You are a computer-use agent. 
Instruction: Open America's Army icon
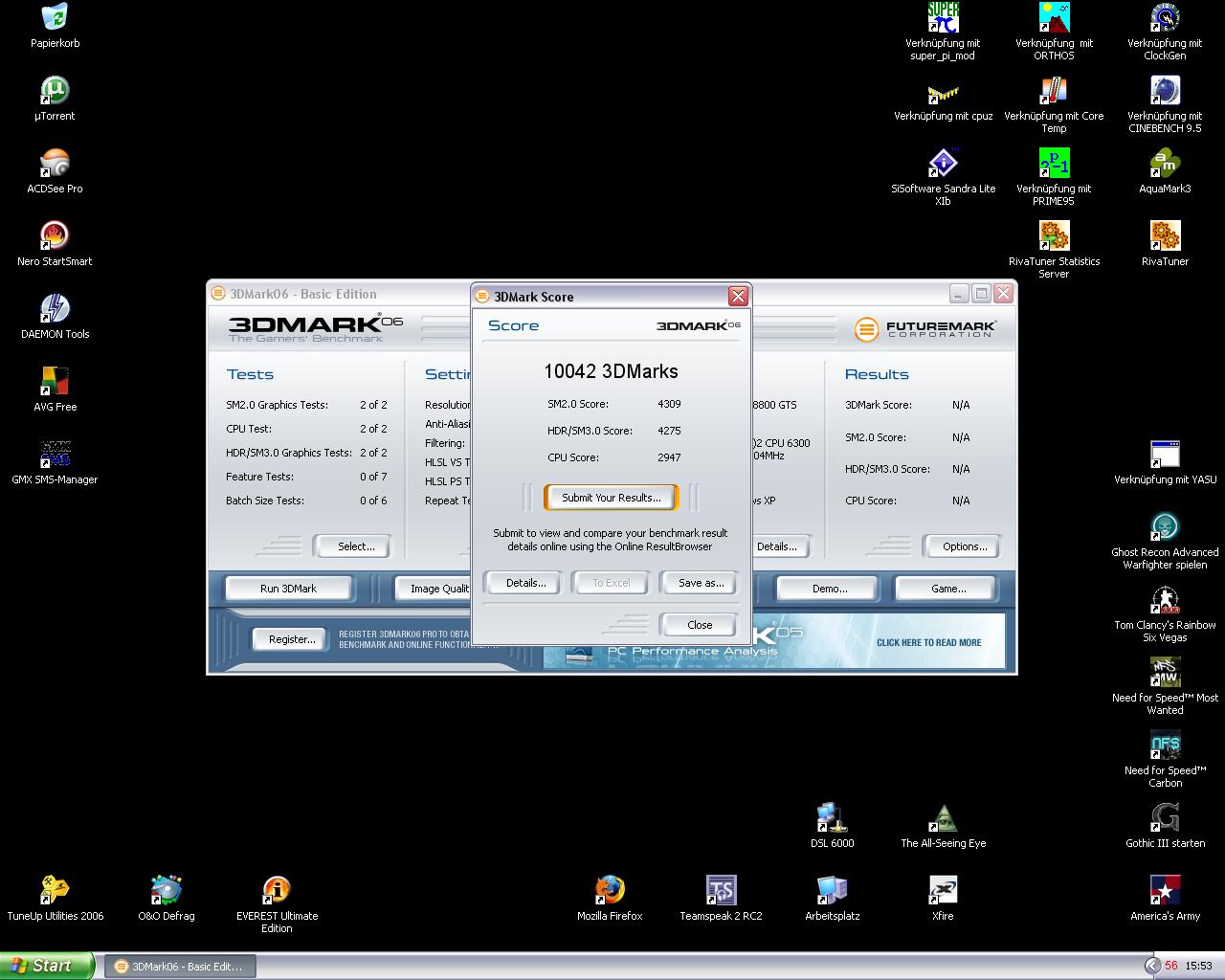(1165, 891)
